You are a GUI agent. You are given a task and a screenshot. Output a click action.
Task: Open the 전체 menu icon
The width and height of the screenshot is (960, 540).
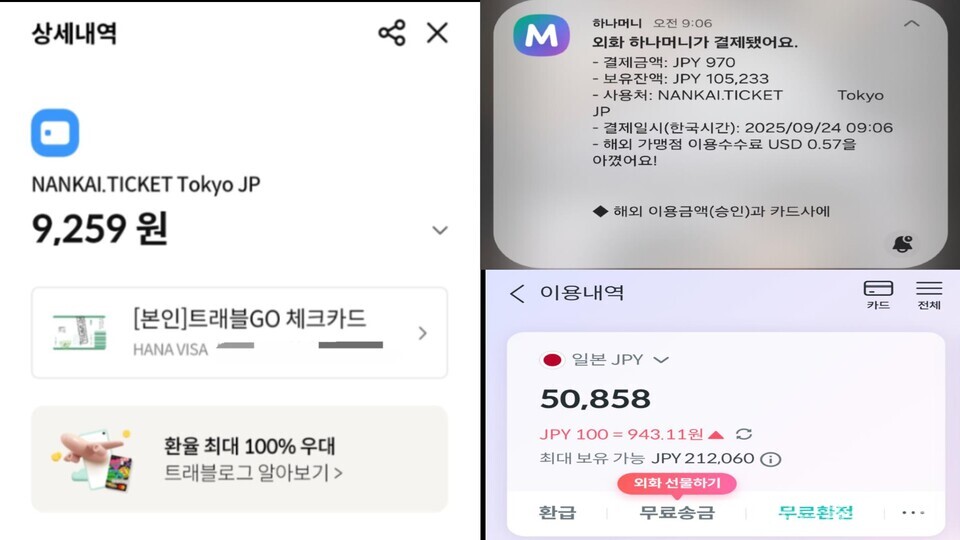coord(929,294)
